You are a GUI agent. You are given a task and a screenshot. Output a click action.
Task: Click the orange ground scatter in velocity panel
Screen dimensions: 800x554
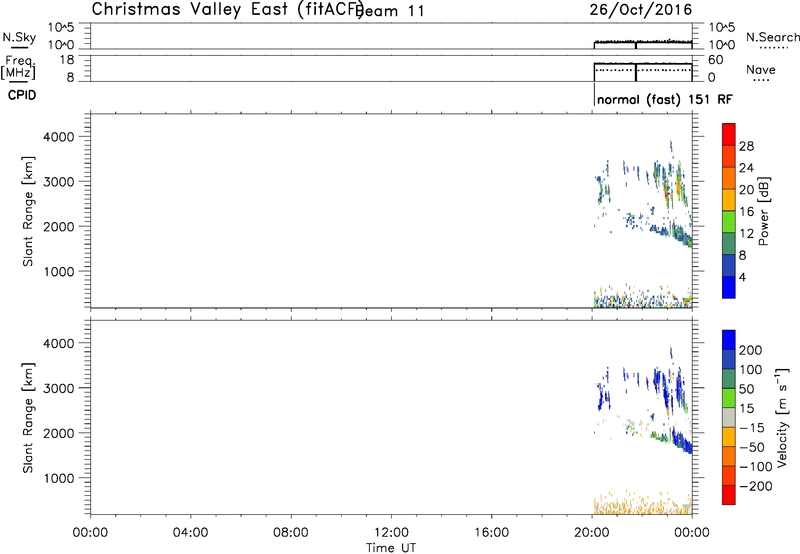click(643, 506)
